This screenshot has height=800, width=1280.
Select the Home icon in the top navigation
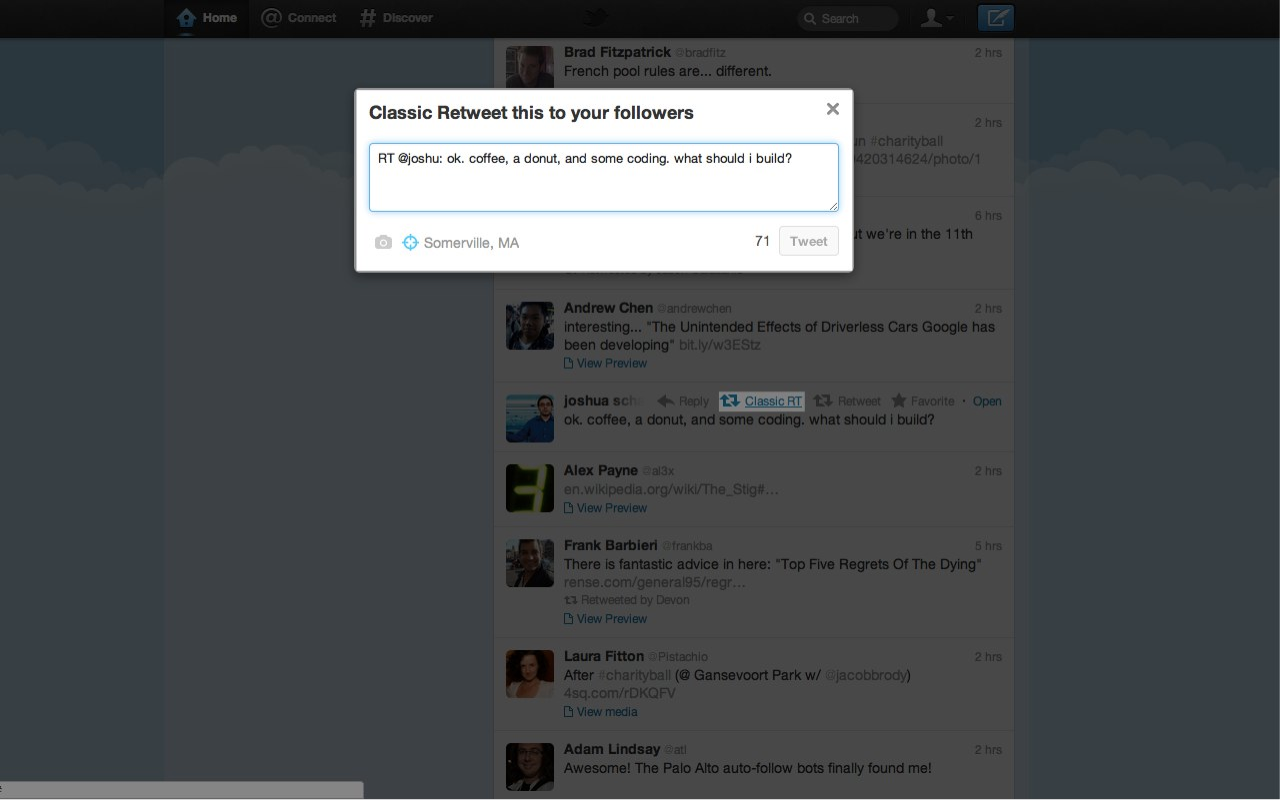coord(186,18)
